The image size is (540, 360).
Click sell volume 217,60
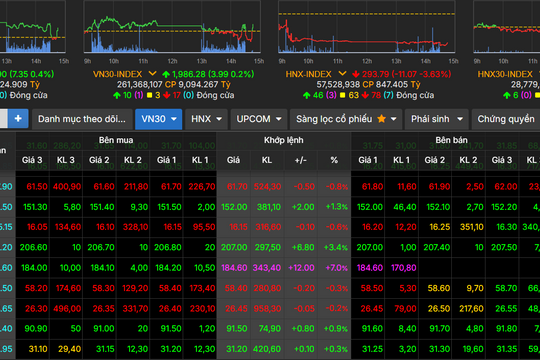[x=471, y=308]
